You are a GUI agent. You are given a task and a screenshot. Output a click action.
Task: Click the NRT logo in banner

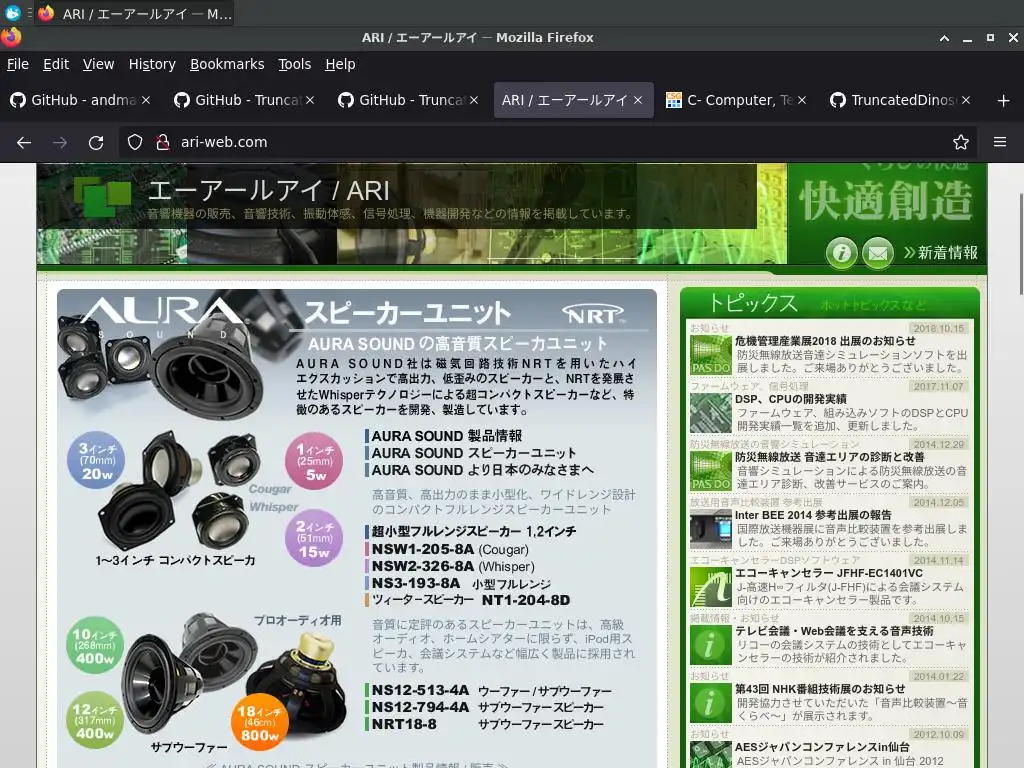point(593,315)
